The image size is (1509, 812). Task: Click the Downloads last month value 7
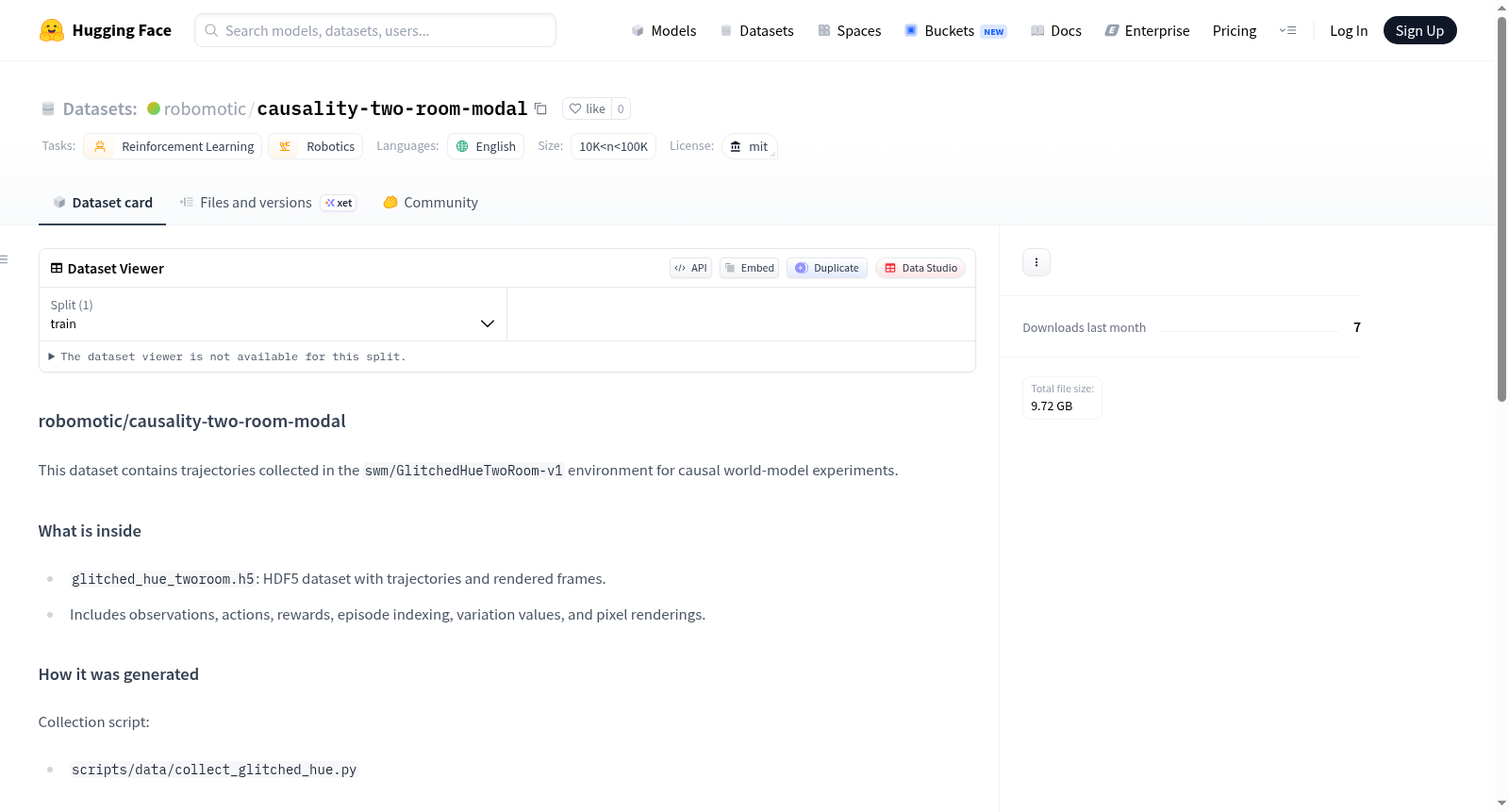(1357, 327)
